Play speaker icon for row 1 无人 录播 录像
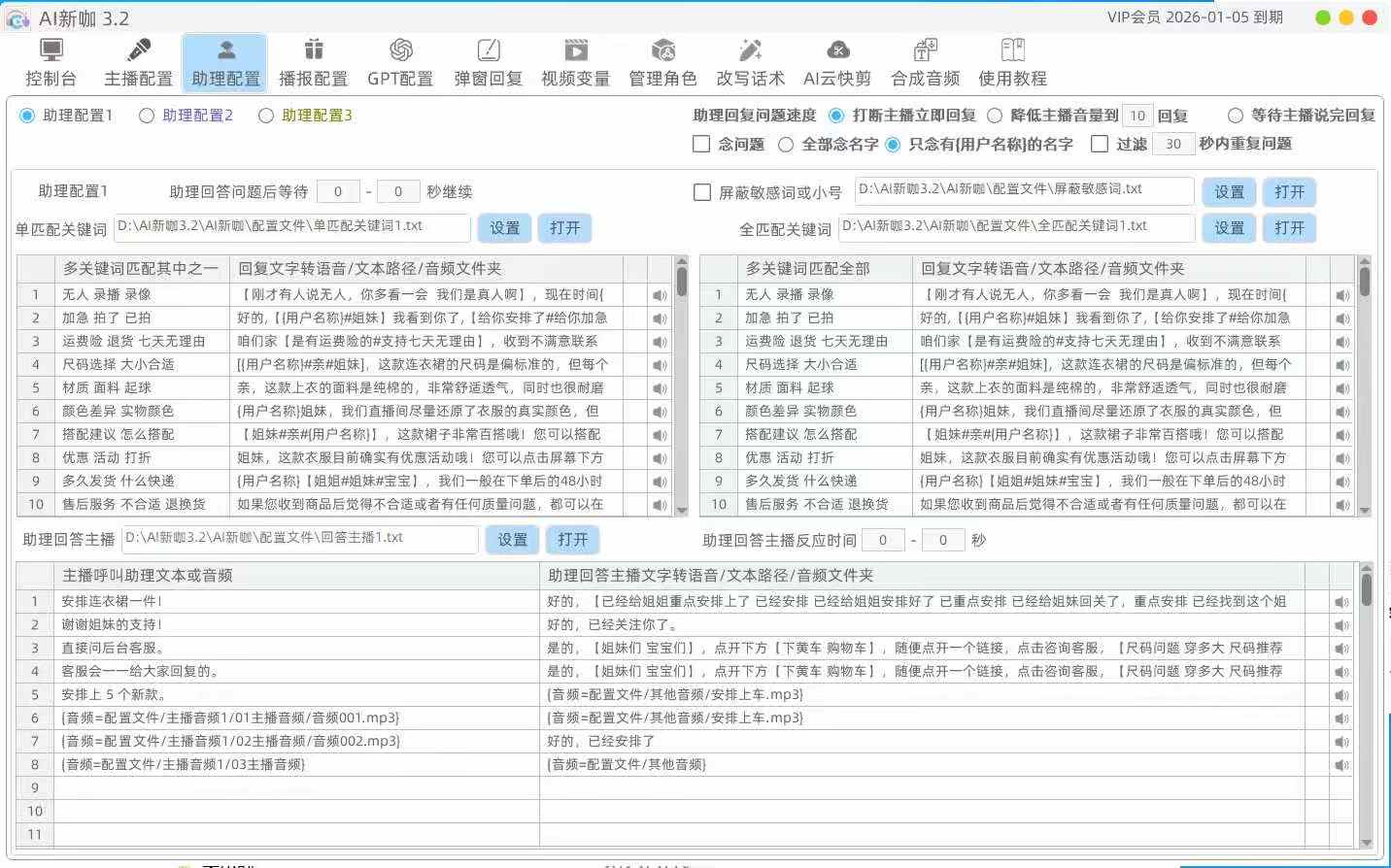This screenshot has height=868, width=1391. tap(661, 295)
